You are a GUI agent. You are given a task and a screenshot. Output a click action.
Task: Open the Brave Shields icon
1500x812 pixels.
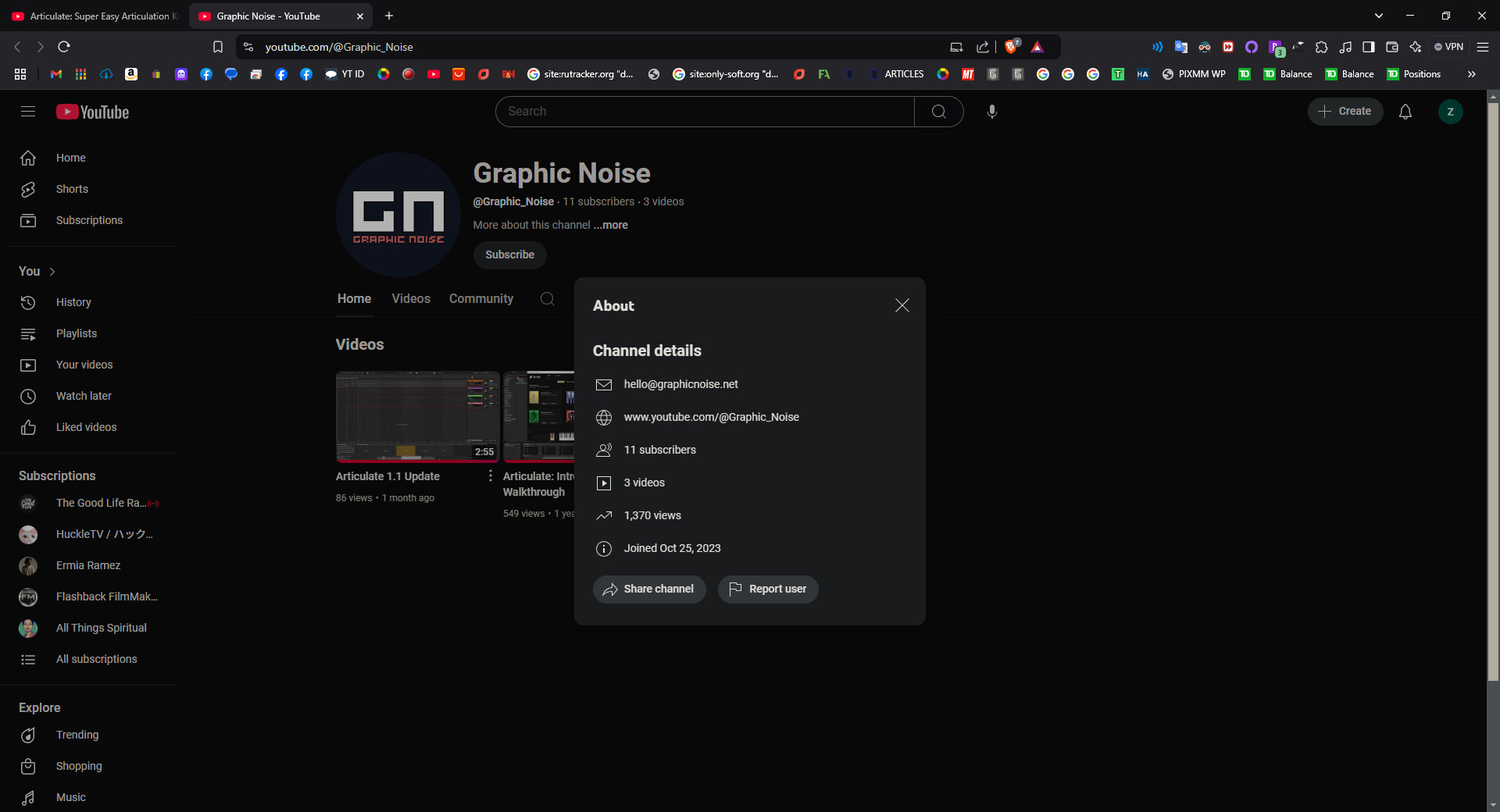1011,47
